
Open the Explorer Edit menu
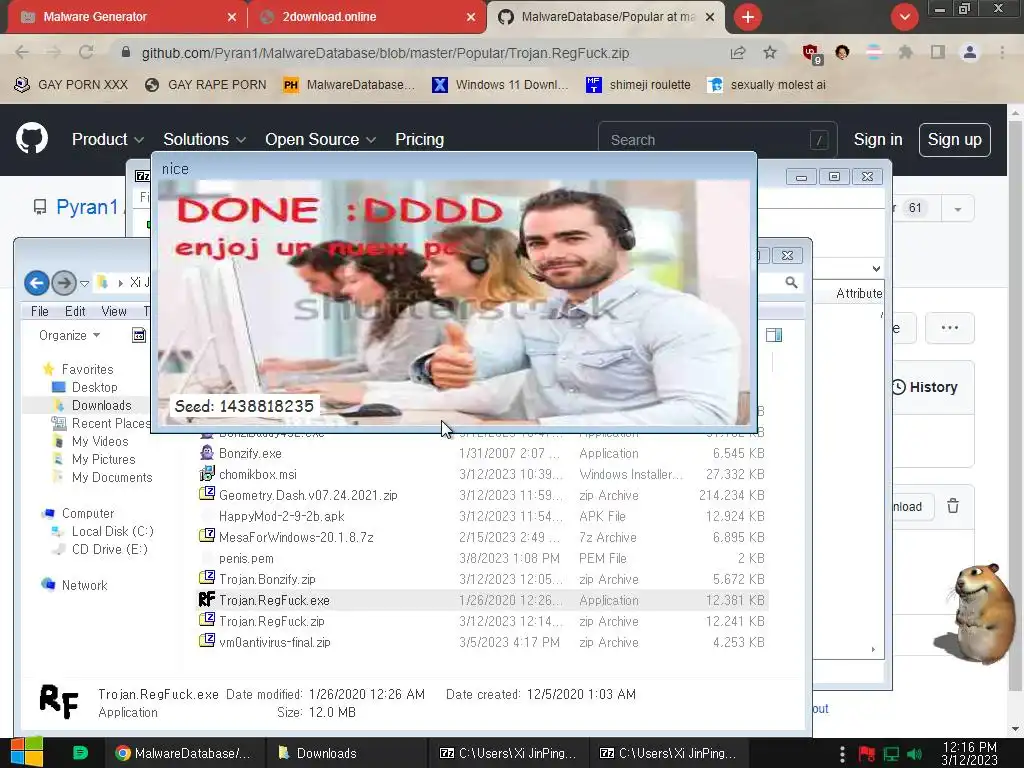point(75,312)
